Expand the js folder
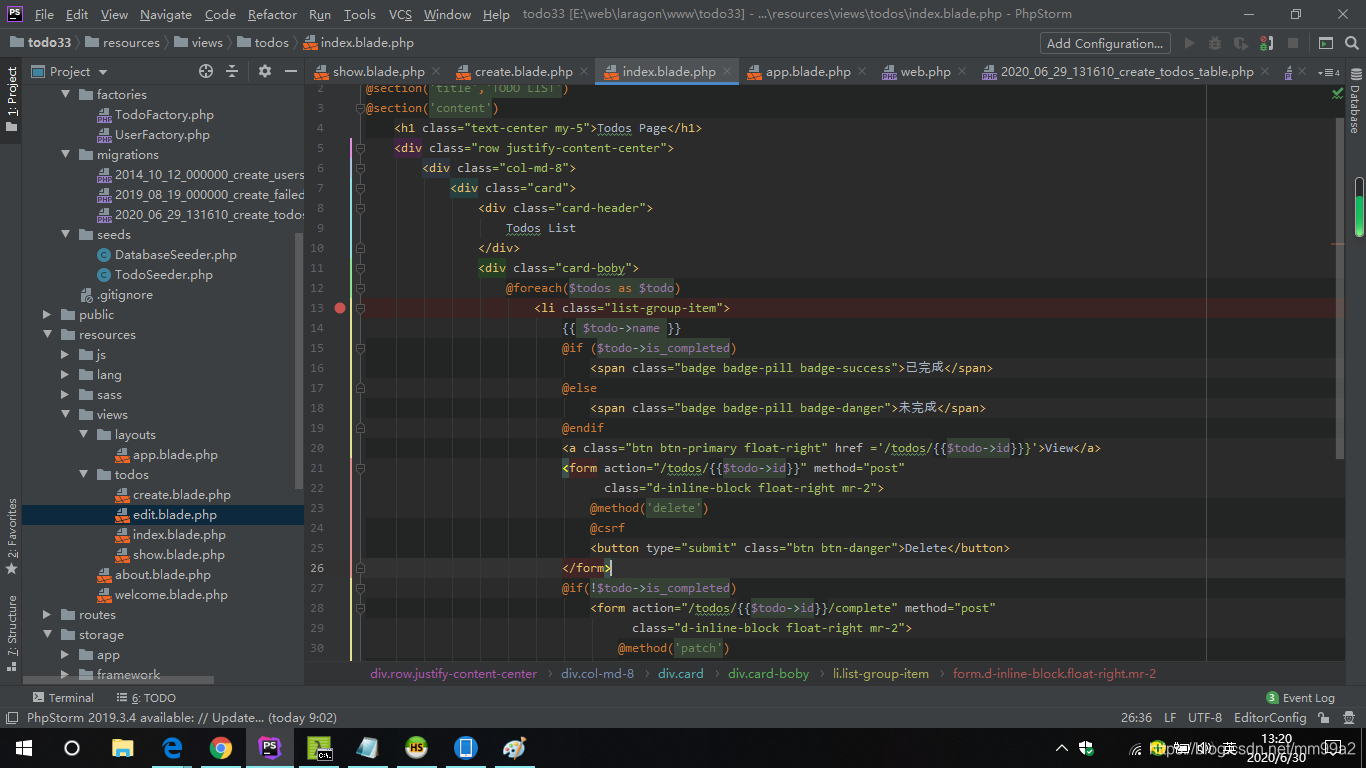1366x768 pixels. pos(66,354)
